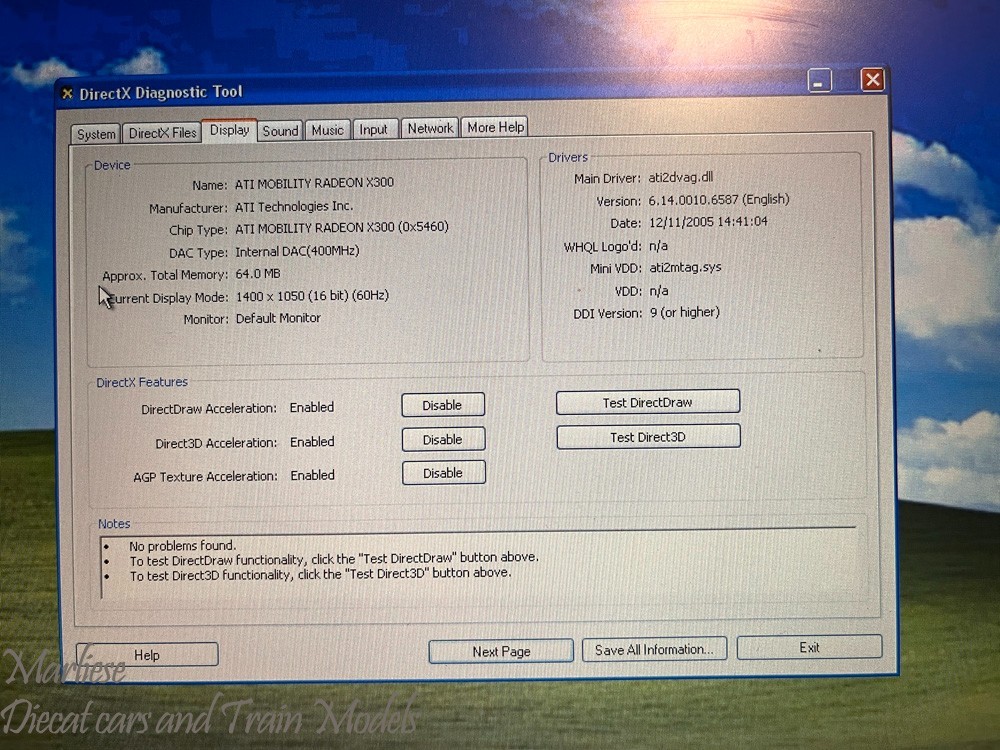
Task: Click main driver ati2dvag.dll
Action: tap(680, 177)
